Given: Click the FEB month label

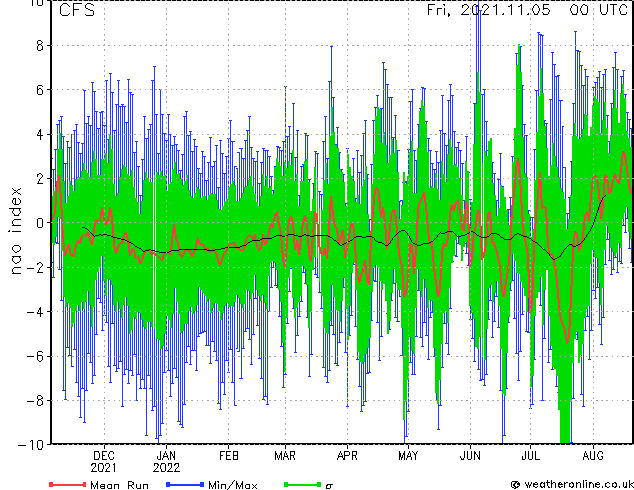Looking at the screenshot, I should 229,456.
